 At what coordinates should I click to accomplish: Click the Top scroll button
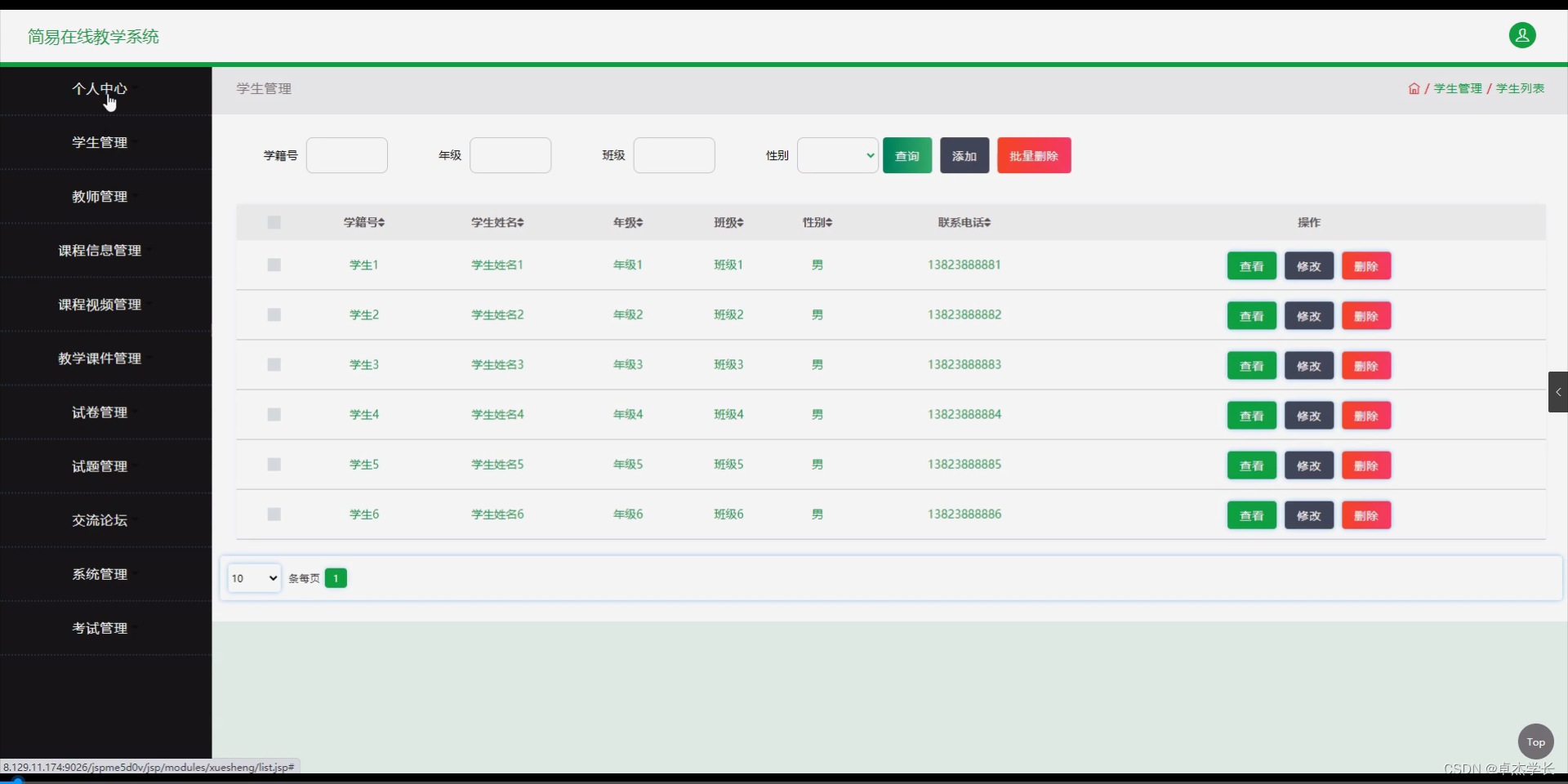click(1535, 742)
